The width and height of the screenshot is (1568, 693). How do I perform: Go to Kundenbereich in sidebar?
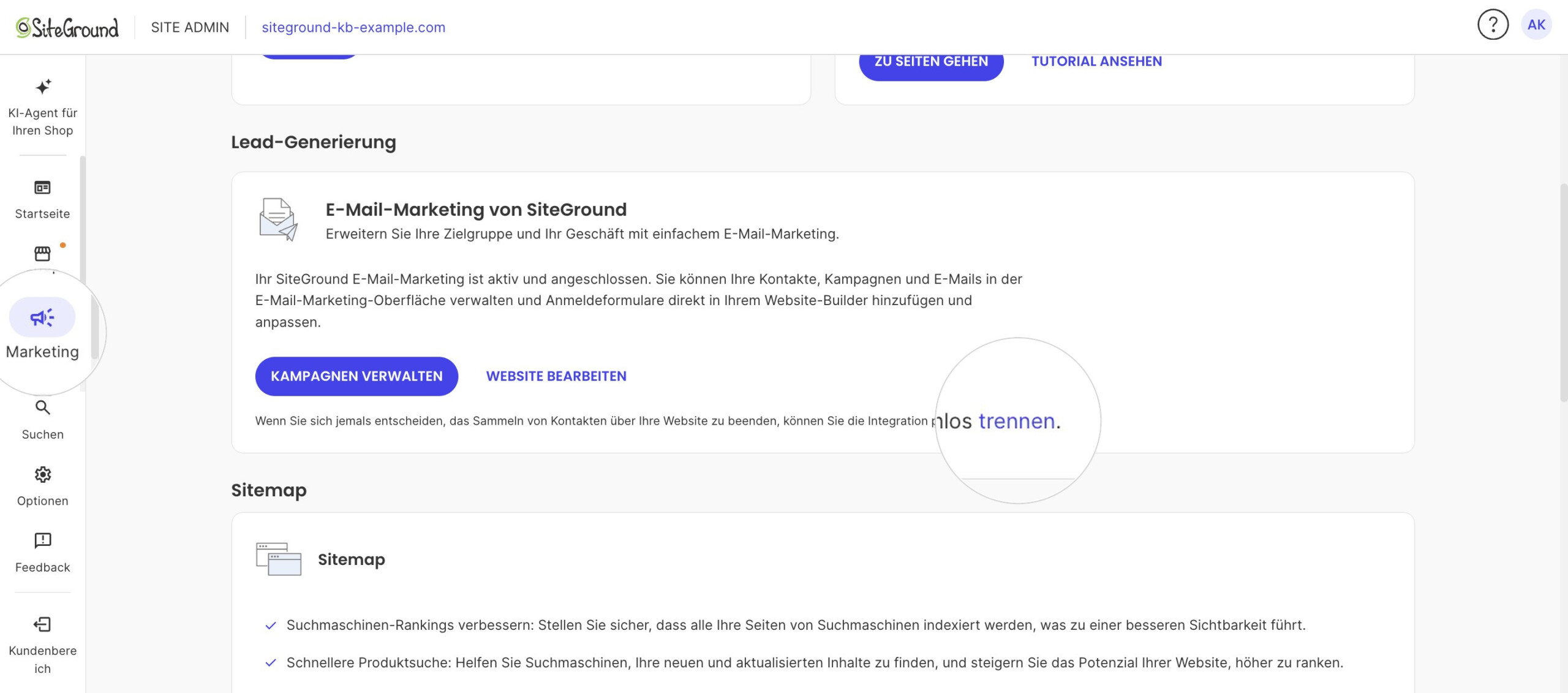[x=42, y=645]
